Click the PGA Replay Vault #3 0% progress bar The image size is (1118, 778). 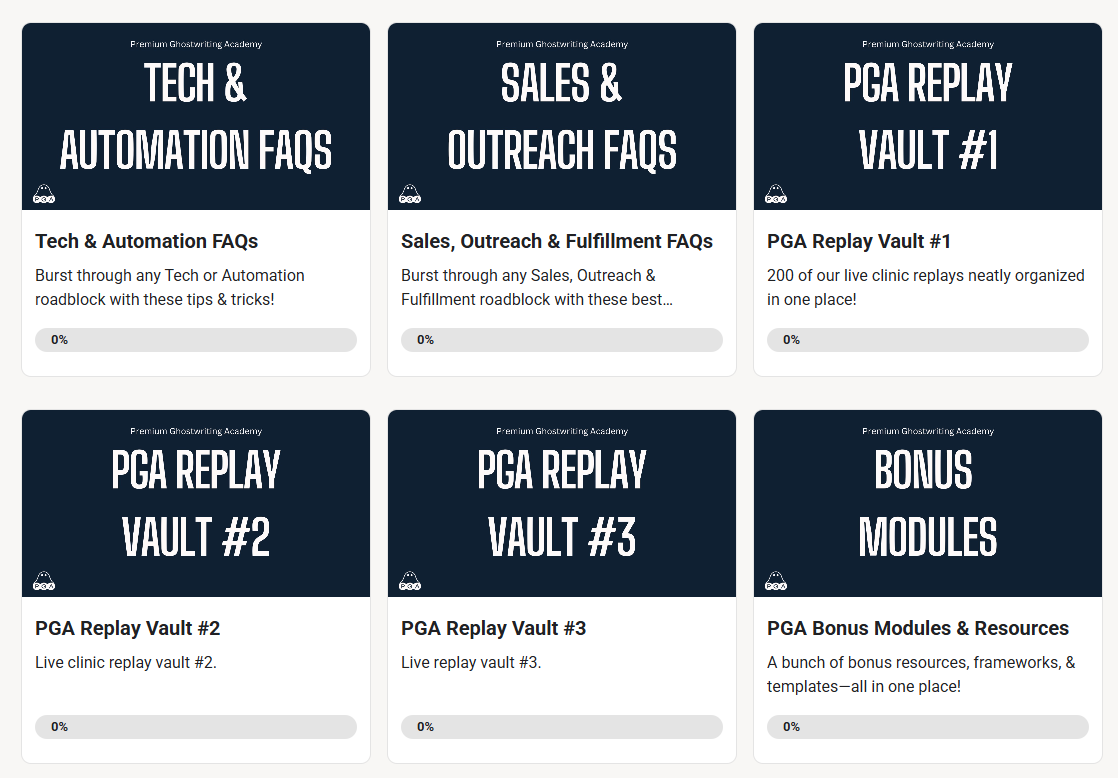[x=562, y=727]
